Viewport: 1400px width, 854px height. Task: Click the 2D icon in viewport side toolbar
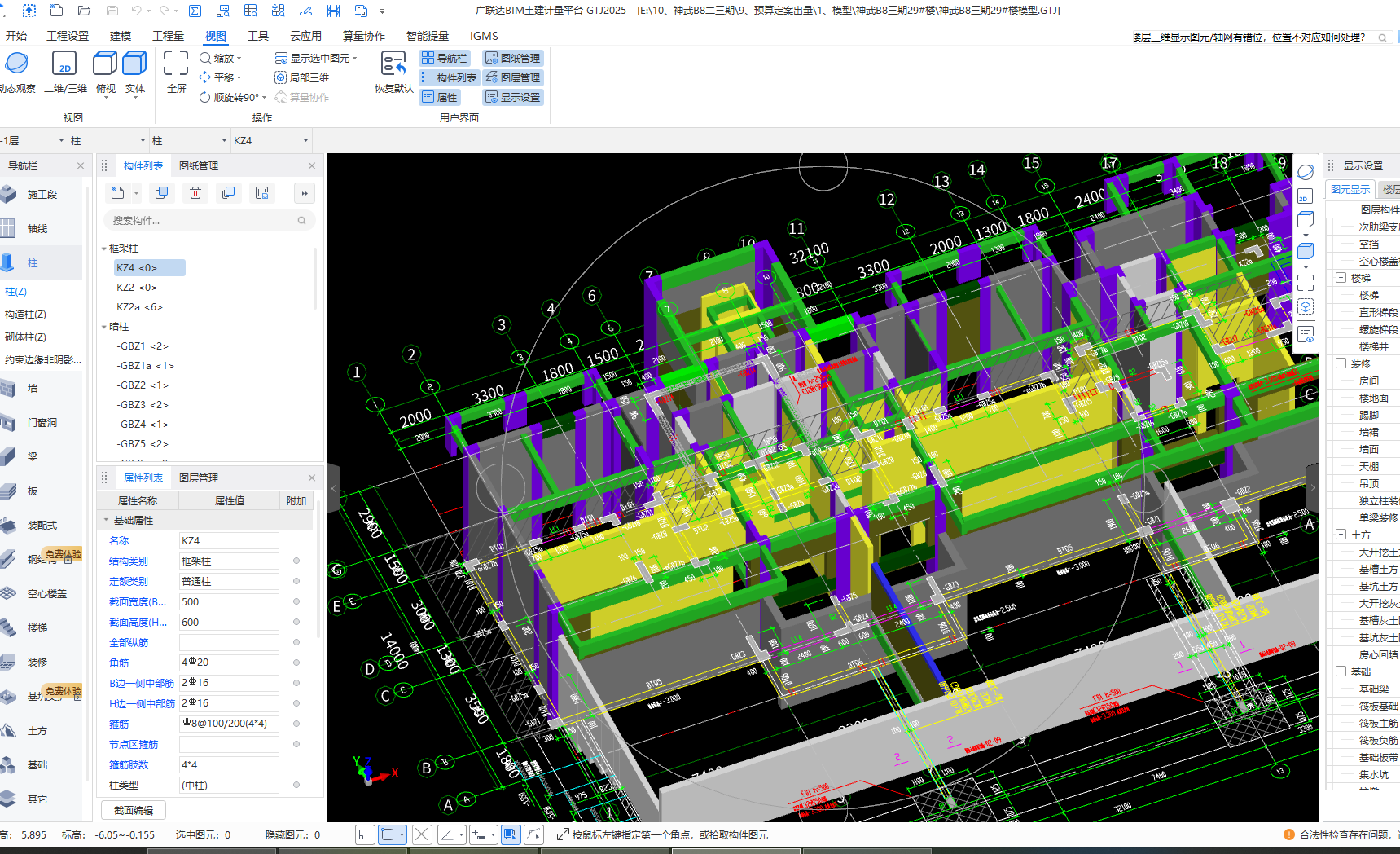pyautogui.click(x=1305, y=196)
